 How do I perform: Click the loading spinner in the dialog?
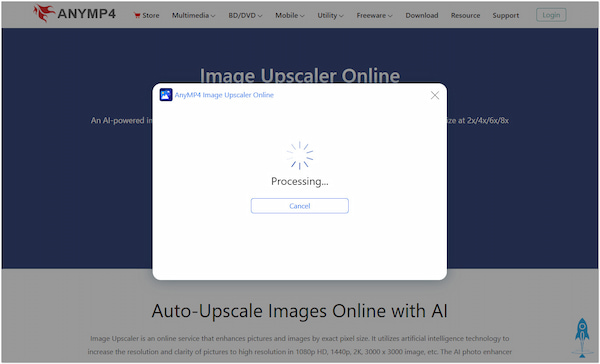[x=300, y=155]
